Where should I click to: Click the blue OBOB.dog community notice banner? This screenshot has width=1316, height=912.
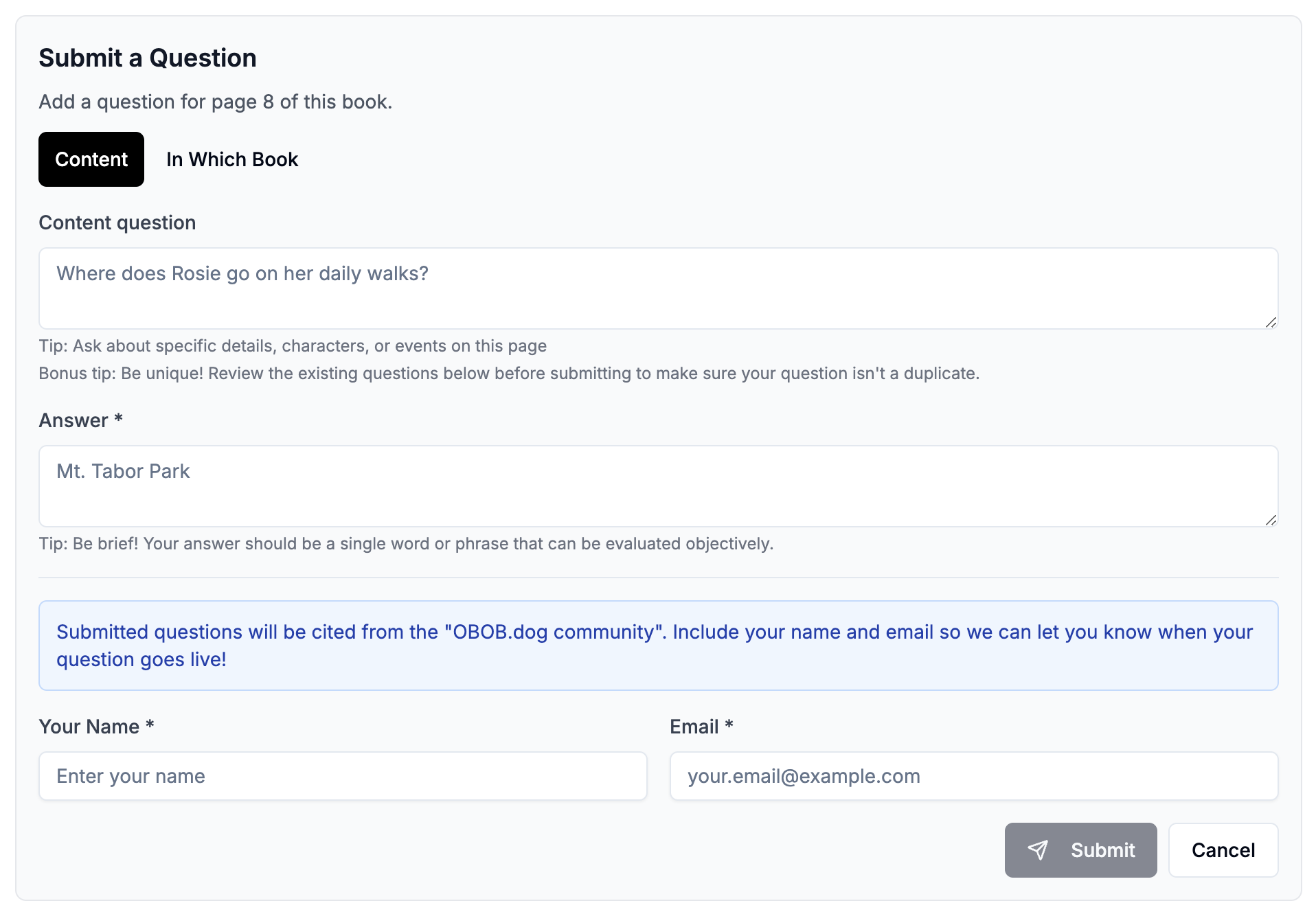tap(657, 646)
